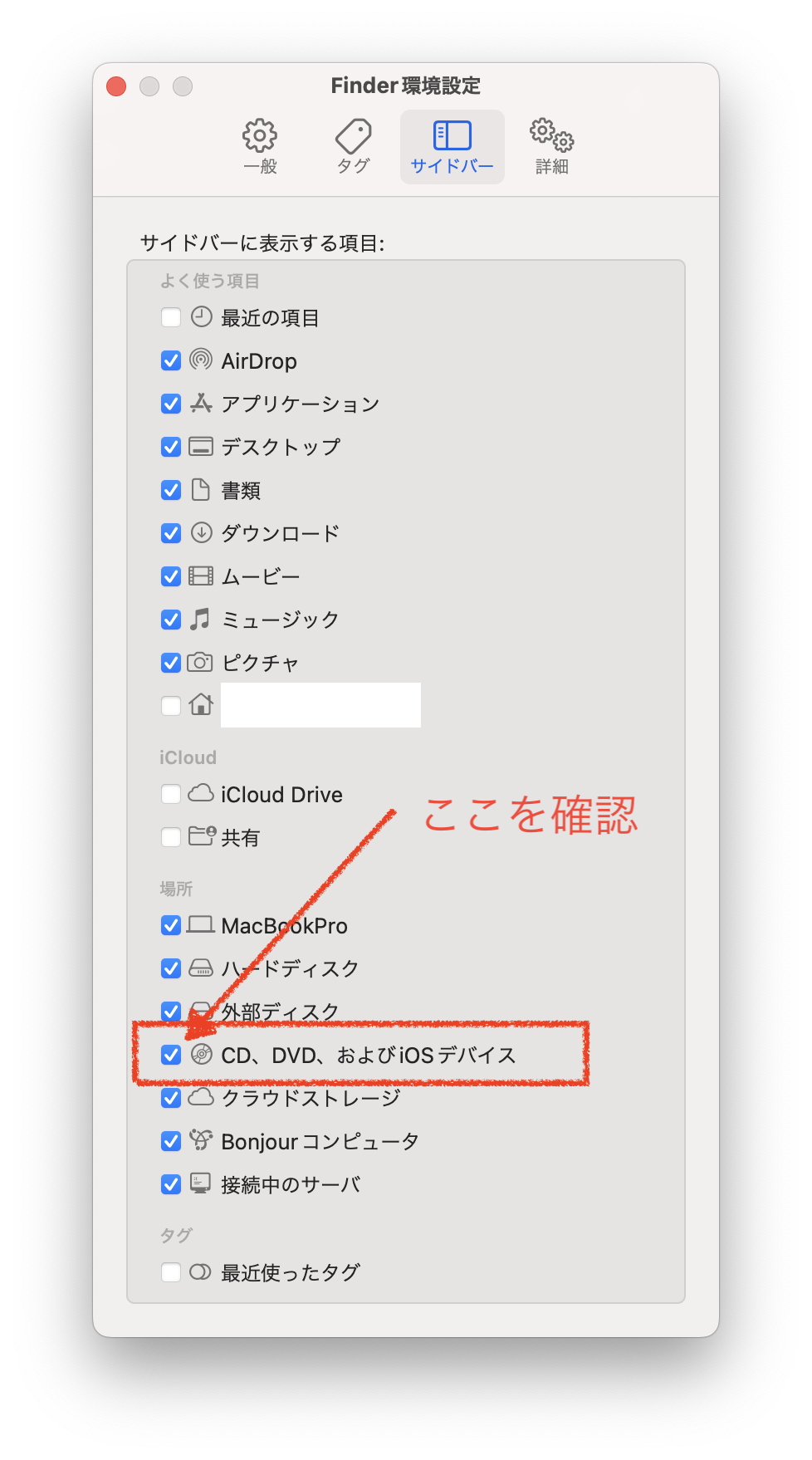Enable the 最近の項目 checkbox
This screenshot has width=812, height=1460.
pyautogui.click(x=171, y=317)
